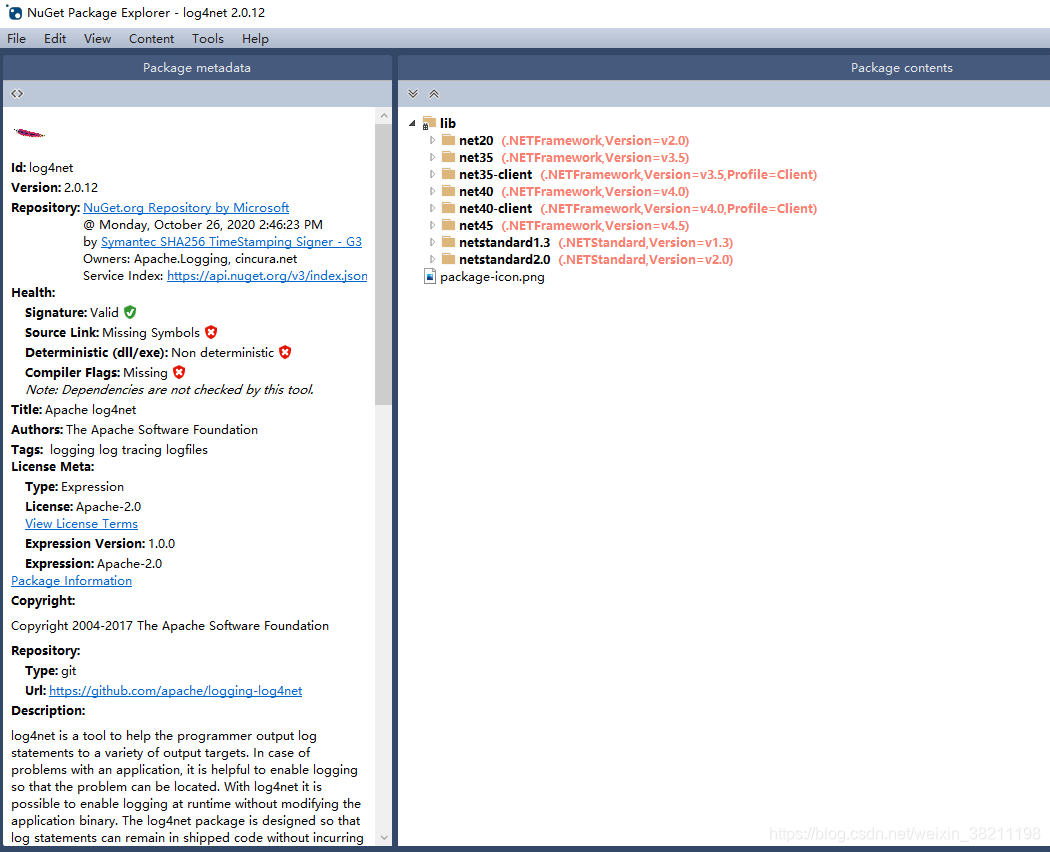The height and width of the screenshot is (852, 1050).
Task: Expand the net35 folder
Action: [432, 157]
